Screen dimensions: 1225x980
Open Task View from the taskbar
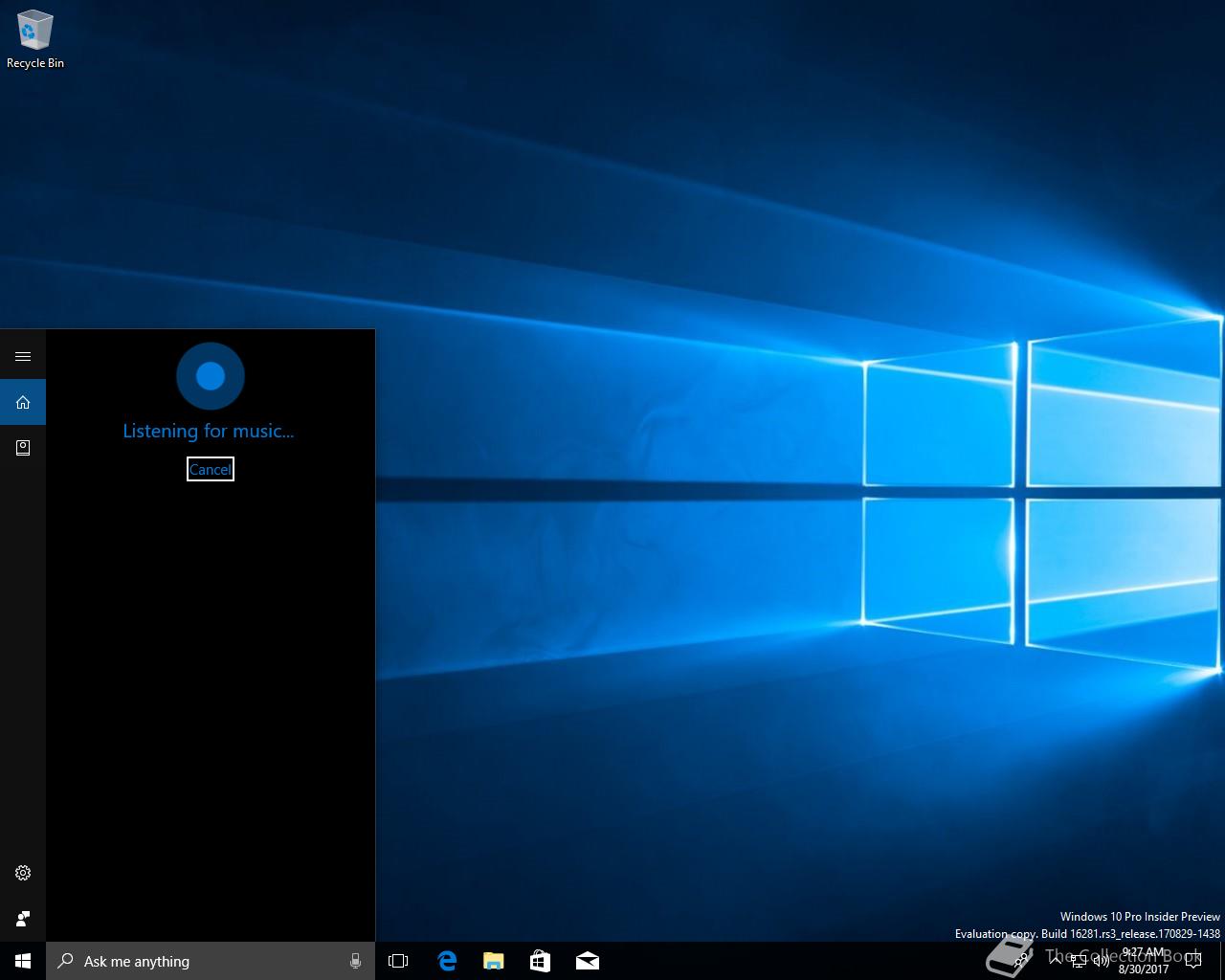coord(398,961)
